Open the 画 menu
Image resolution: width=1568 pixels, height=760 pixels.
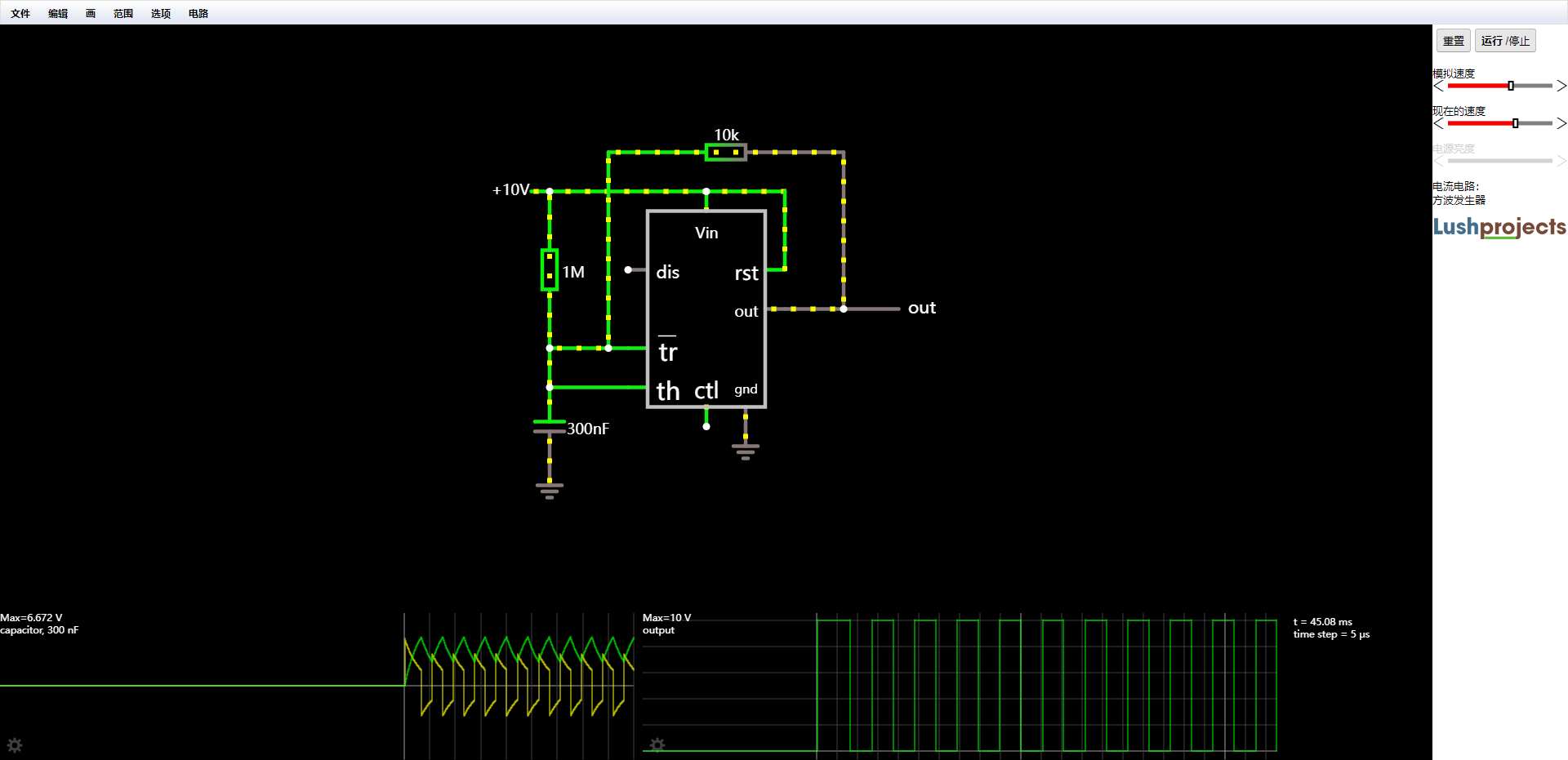91,13
